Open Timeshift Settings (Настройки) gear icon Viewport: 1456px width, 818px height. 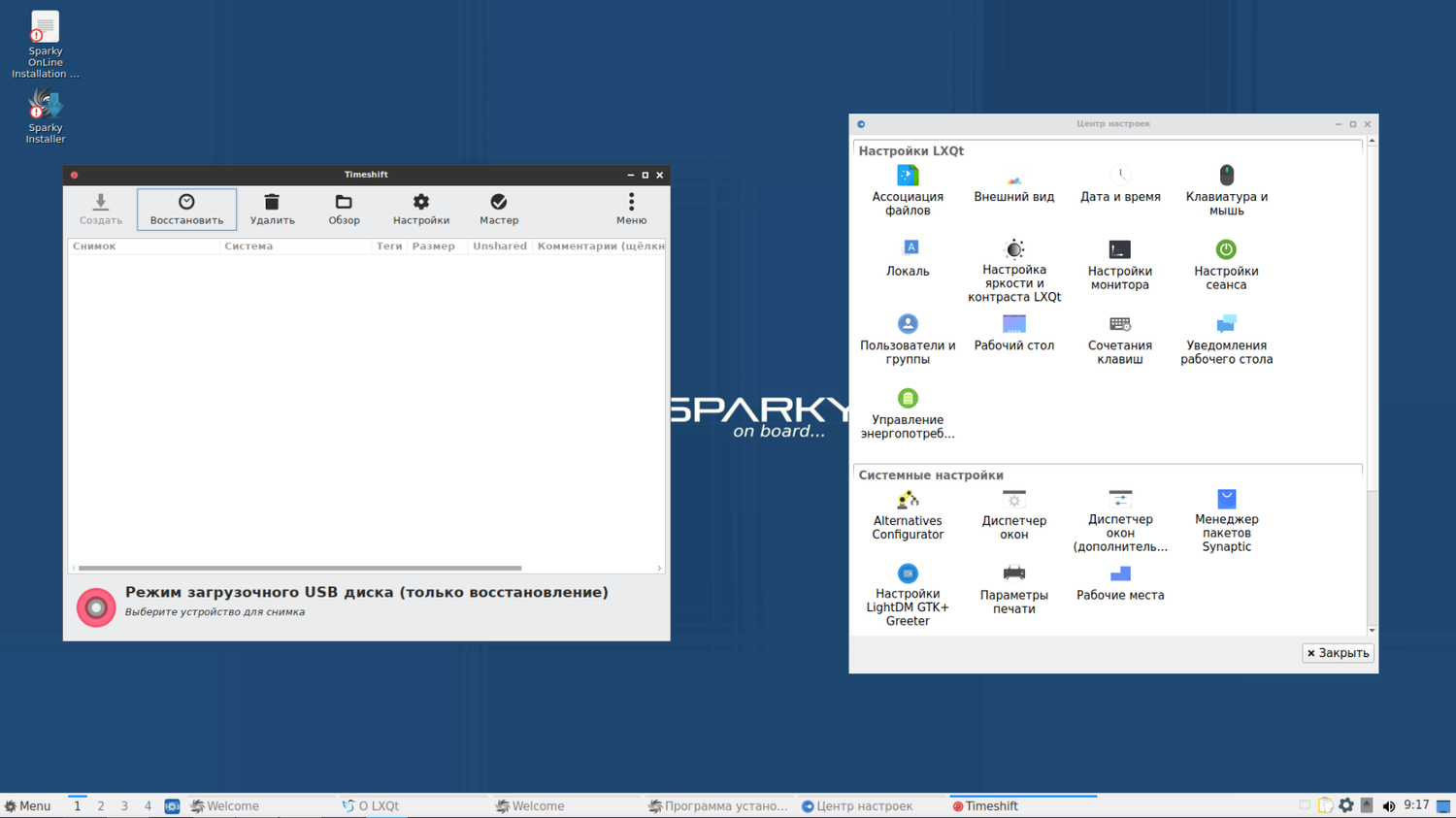(420, 203)
